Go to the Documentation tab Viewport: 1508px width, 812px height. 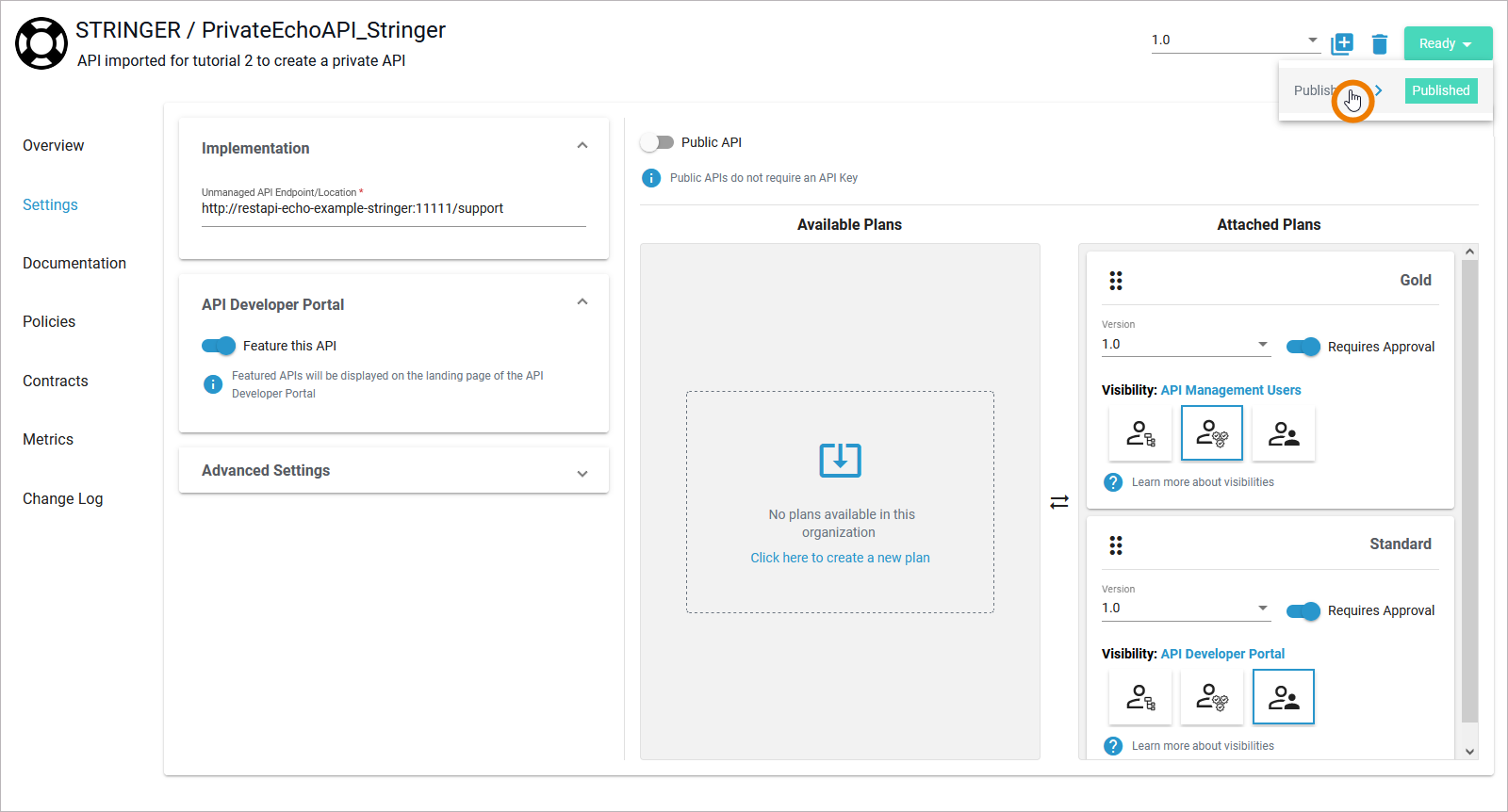pos(74,264)
